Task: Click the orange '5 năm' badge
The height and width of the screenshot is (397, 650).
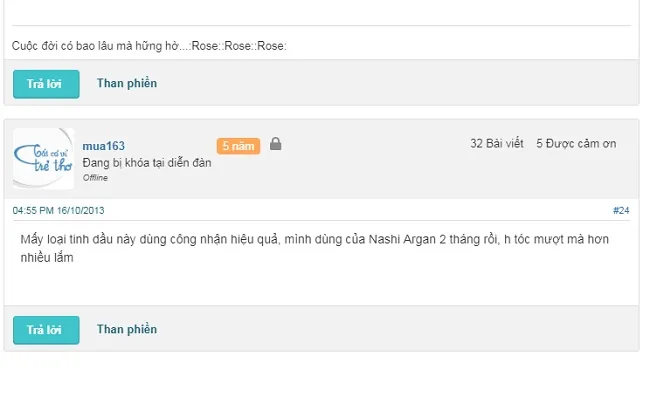Action: (x=238, y=146)
